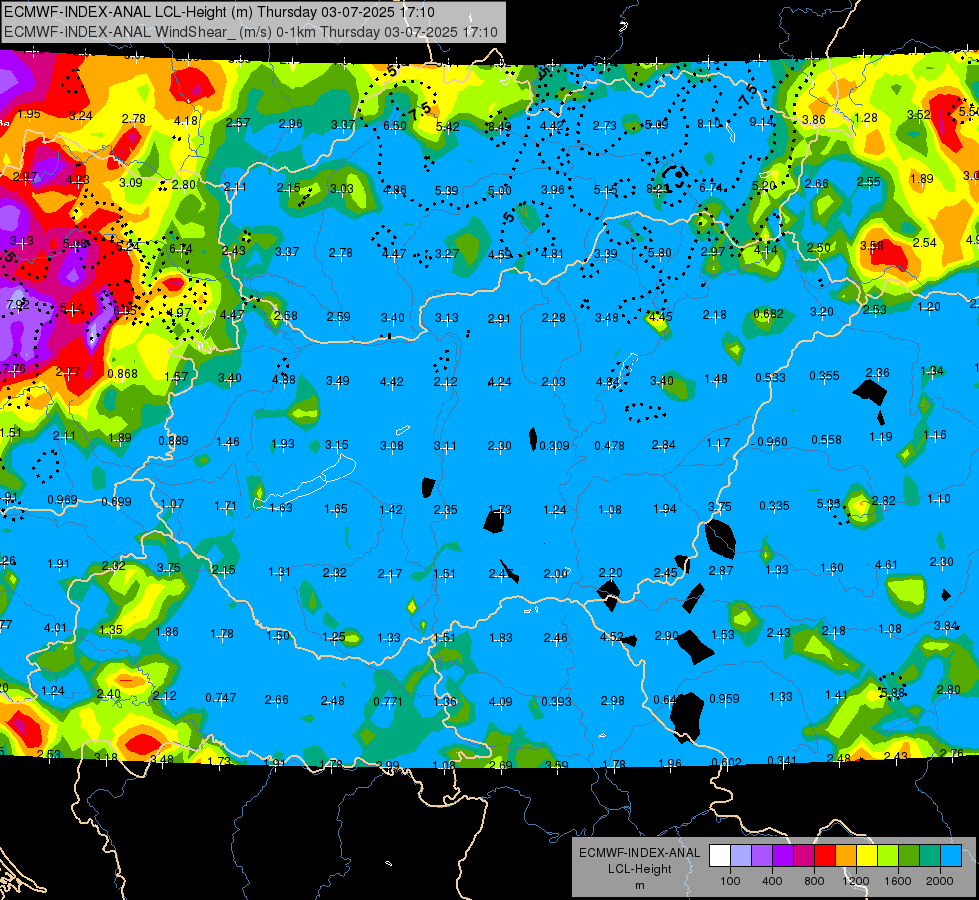
Task: Click the dark green legend swatch
Action: pos(909,855)
